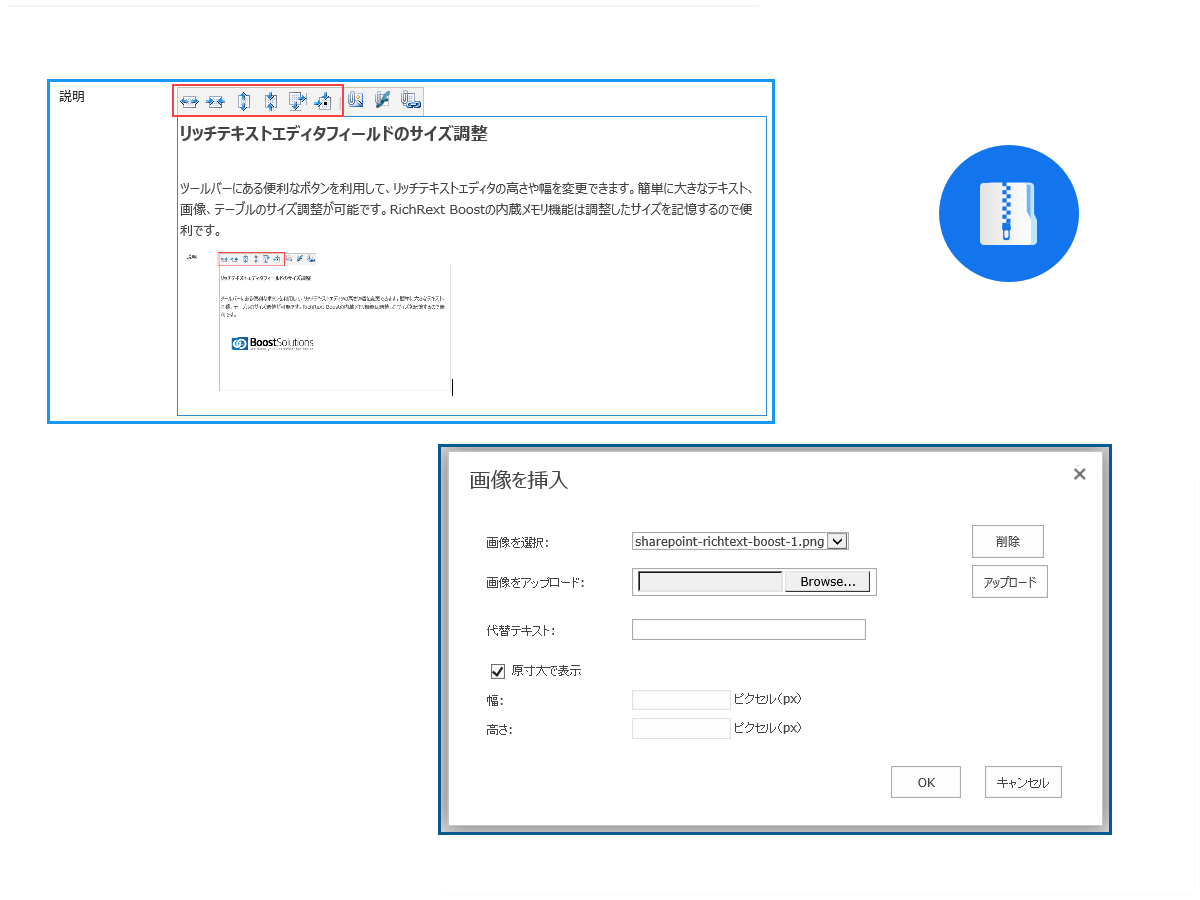Click the insert attachment link icon
Image resolution: width=1200 pixels, height=900 pixels.
pos(410,100)
